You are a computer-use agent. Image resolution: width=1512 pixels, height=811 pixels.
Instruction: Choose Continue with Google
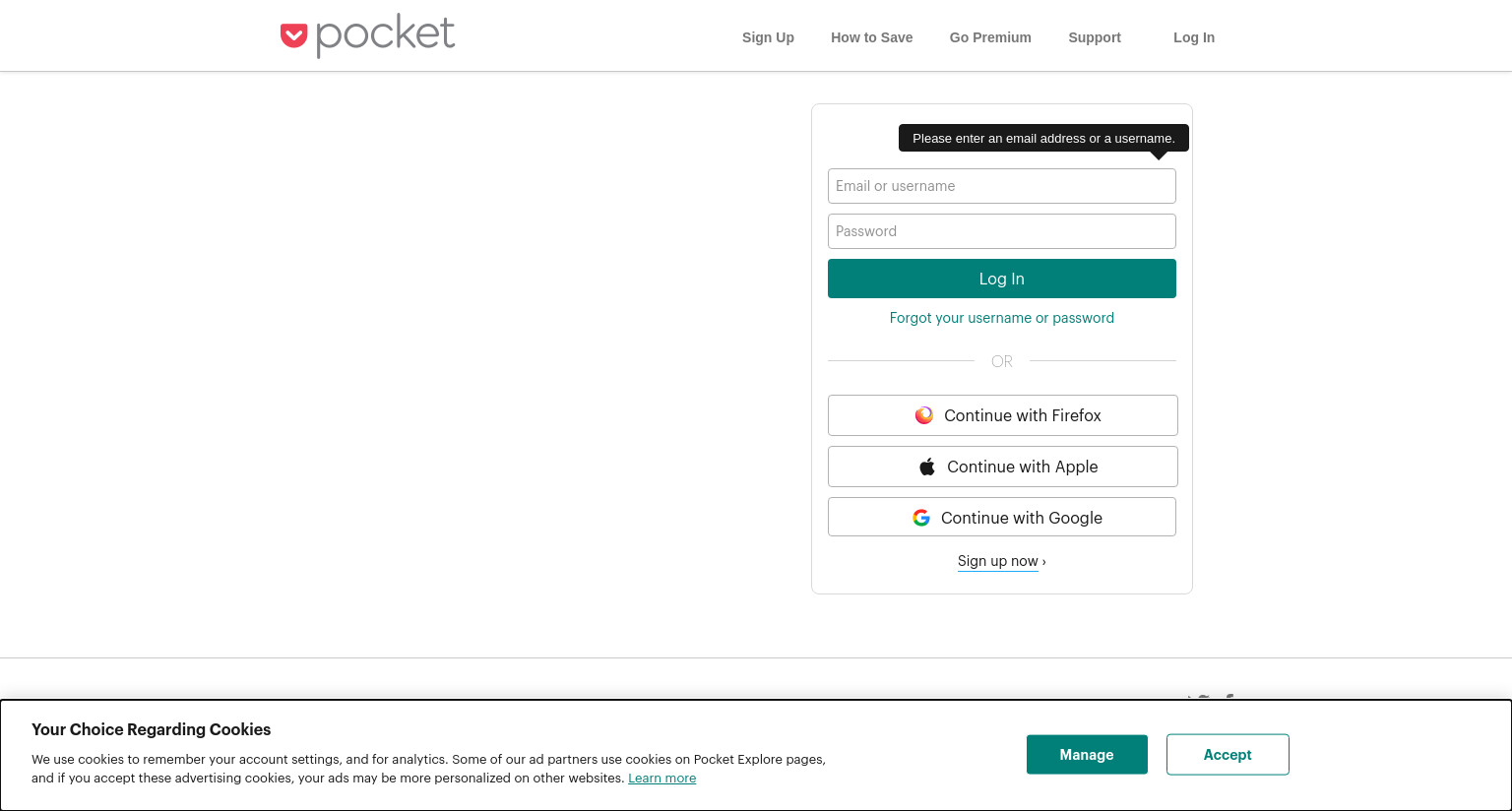1002,517
